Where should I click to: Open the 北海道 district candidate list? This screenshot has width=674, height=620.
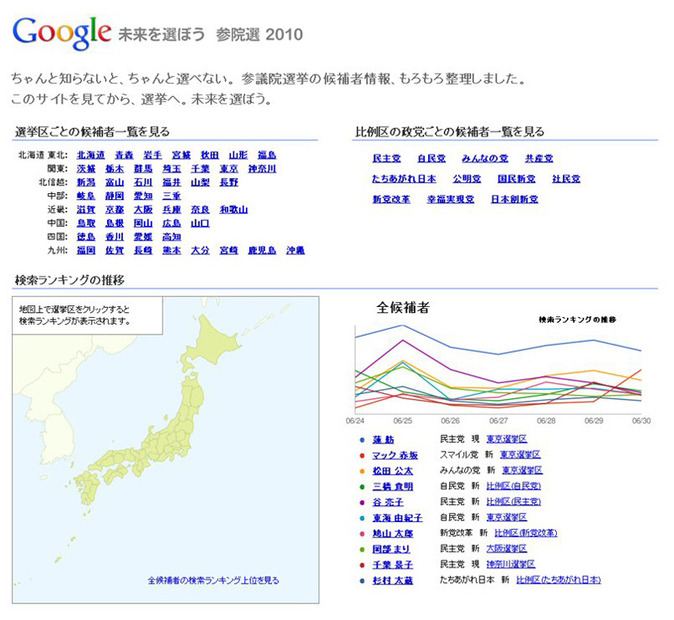91,155
